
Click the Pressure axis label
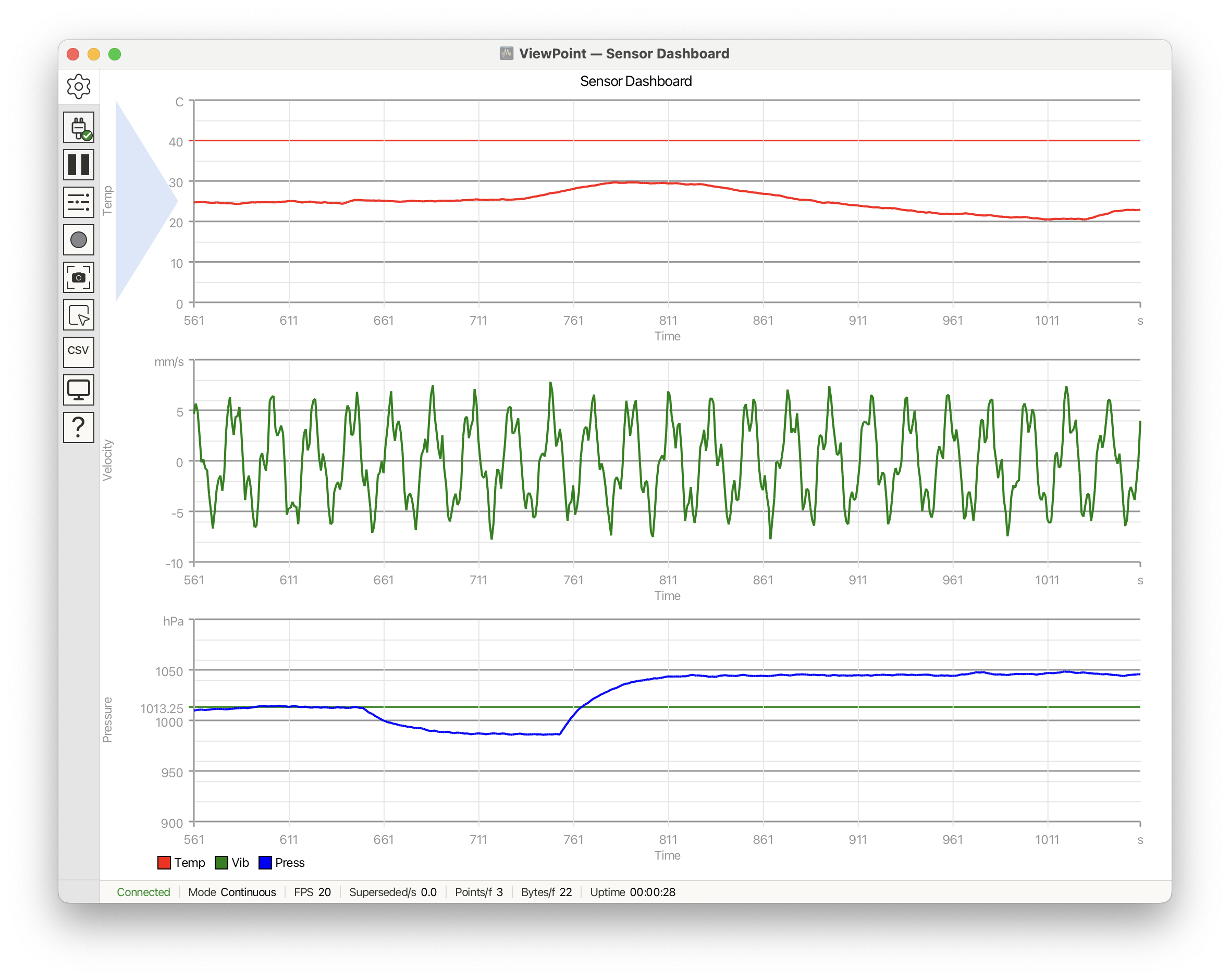(x=107, y=720)
